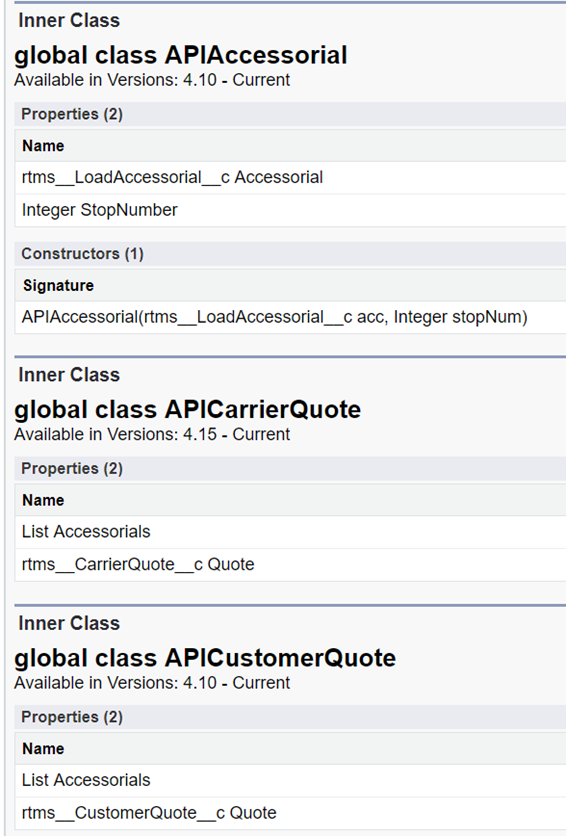Select the APICustomerQuote Properties (2) section header
The width and height of the screenshot is (566, 836).
click(290, 717)
